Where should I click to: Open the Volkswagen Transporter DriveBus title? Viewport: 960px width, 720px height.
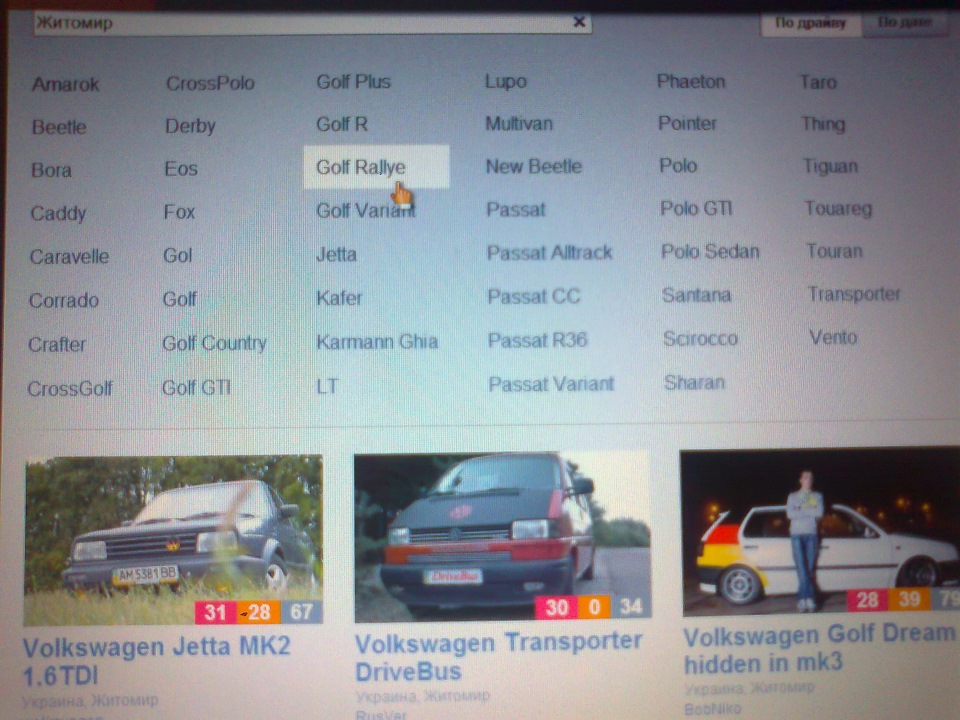click(499, 656)
